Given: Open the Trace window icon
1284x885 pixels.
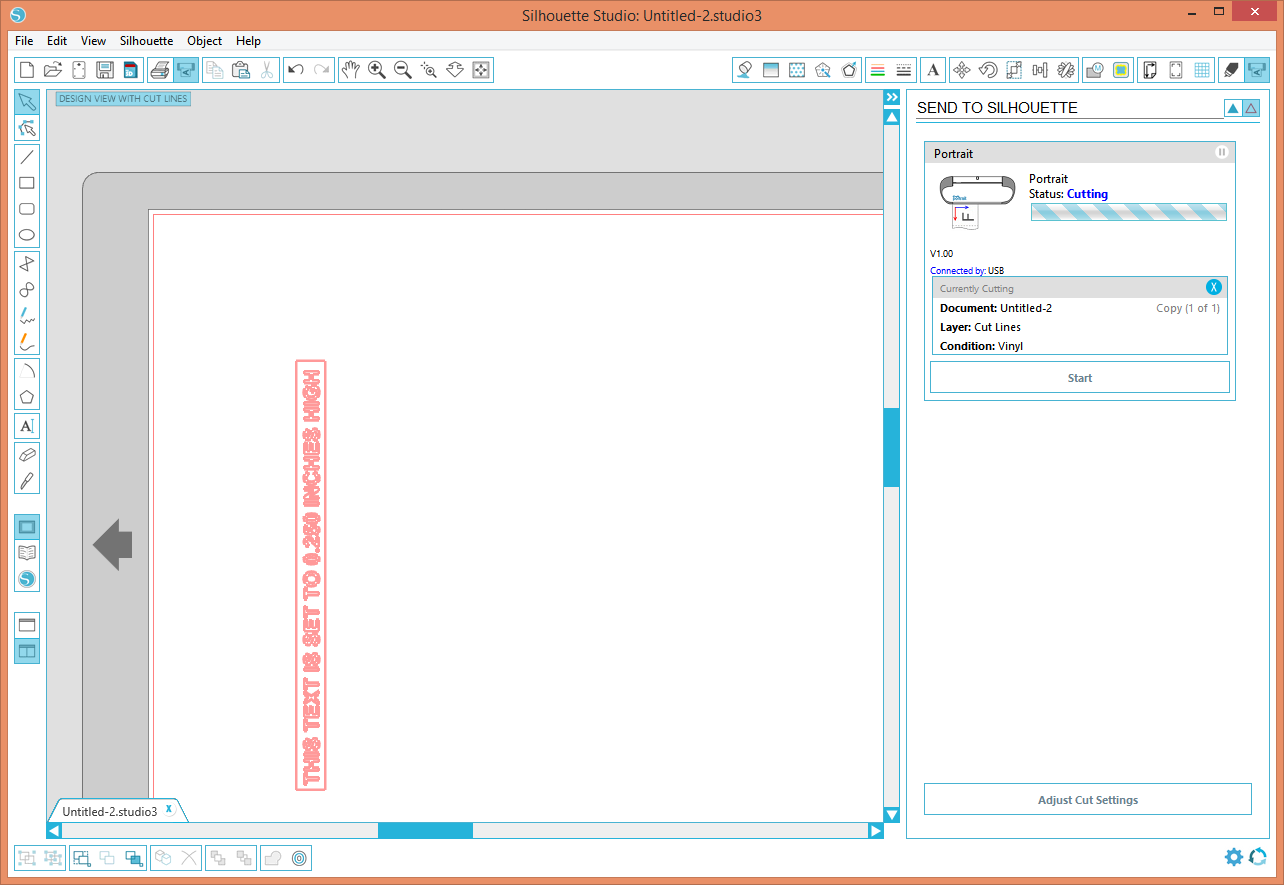Looking at the screenshot, I should coord(1121,70).
